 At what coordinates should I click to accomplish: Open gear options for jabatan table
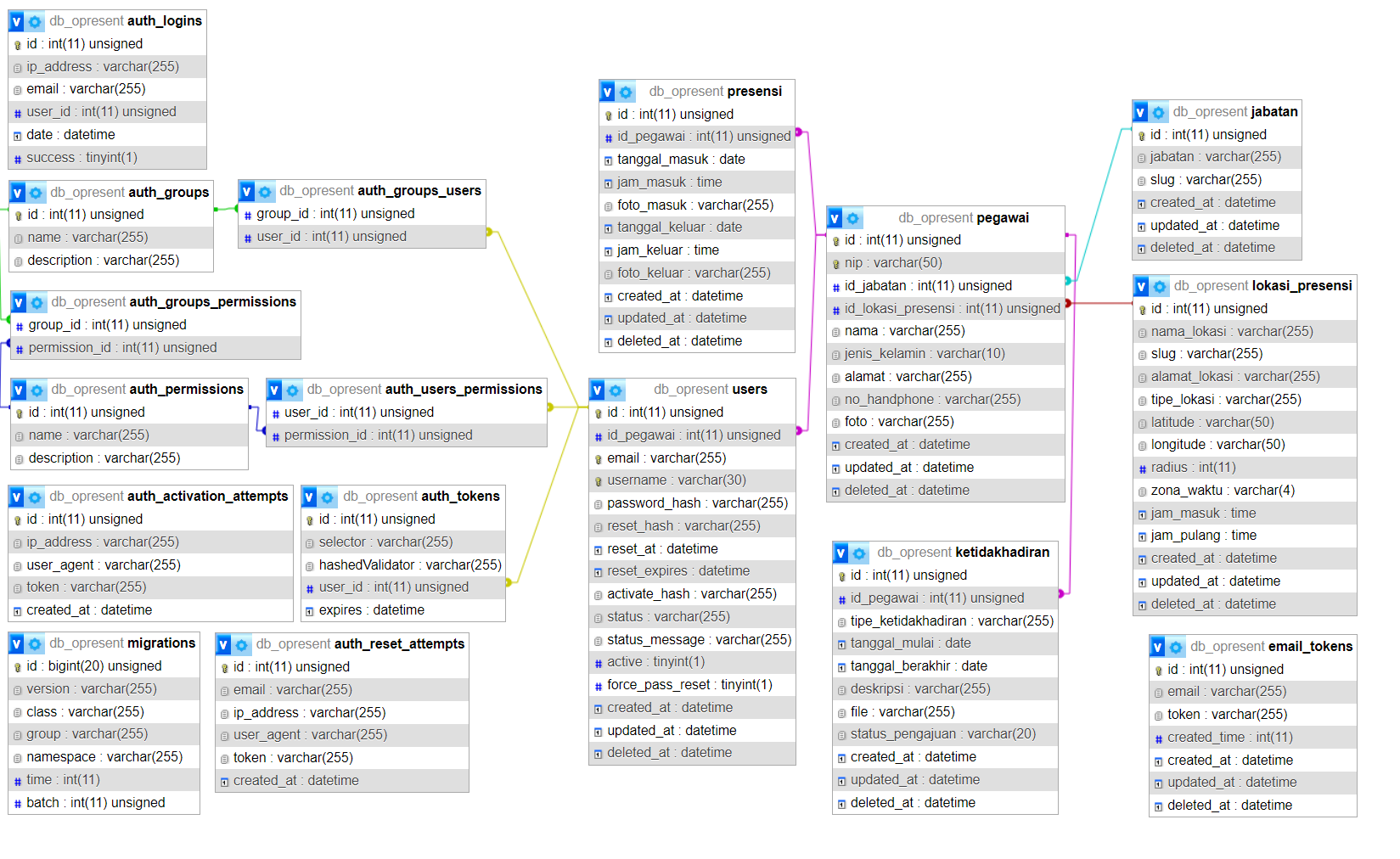pyautogui.click(x=1158, y=112)
